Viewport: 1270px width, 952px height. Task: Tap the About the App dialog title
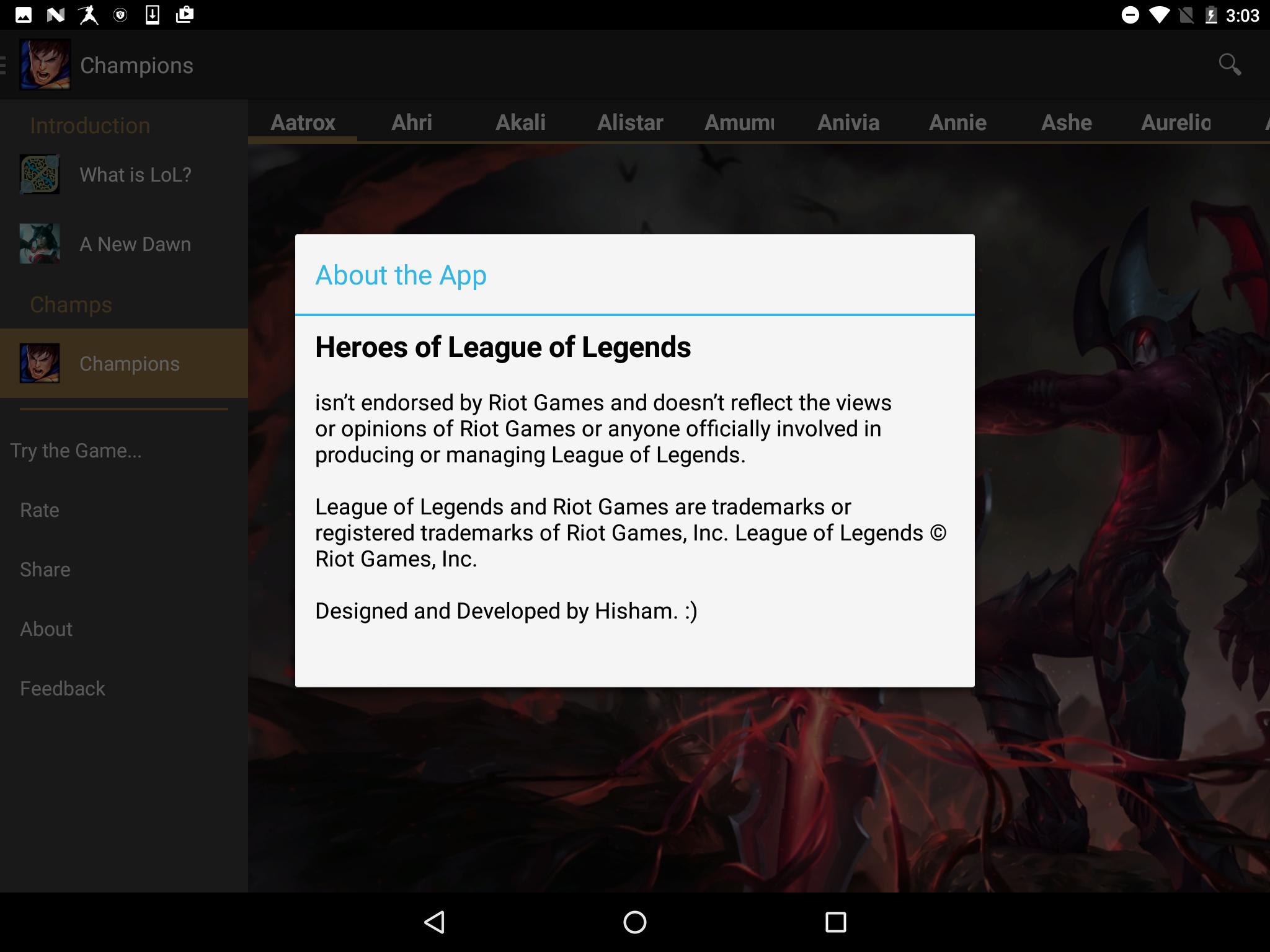[401, 275]
